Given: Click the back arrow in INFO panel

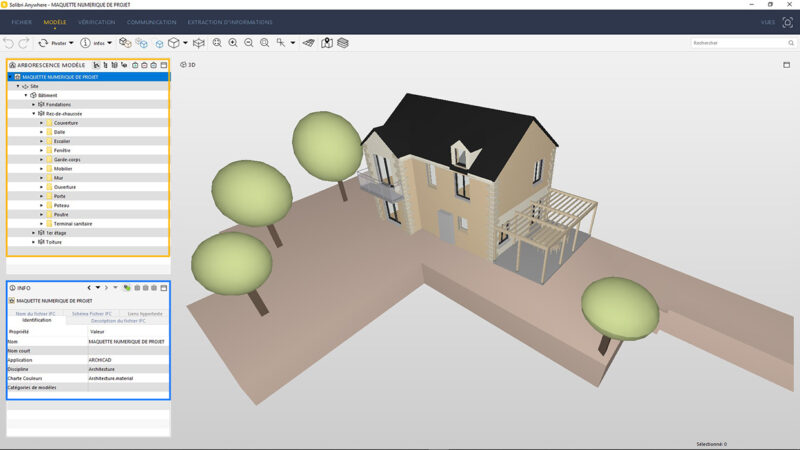Looking at the screenshot, I should (89, 288).
